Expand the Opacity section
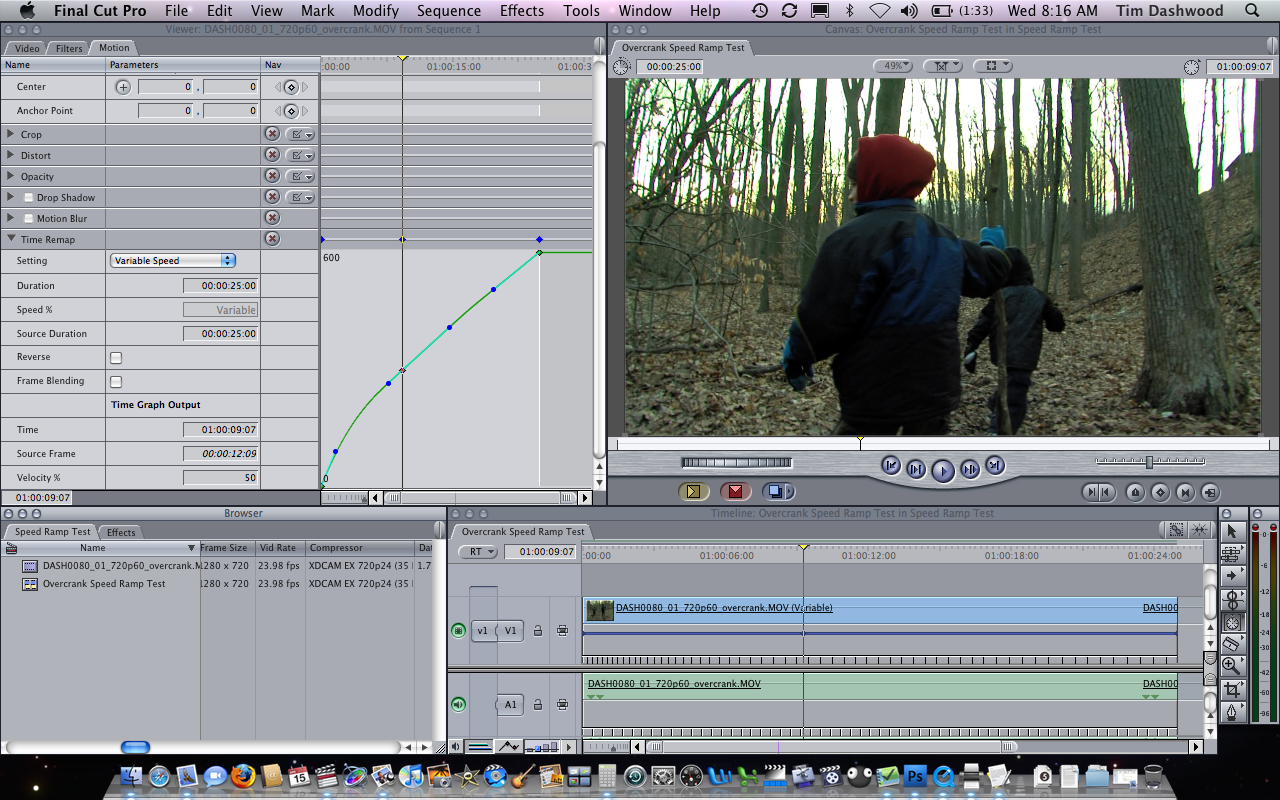 click(11, 177)
